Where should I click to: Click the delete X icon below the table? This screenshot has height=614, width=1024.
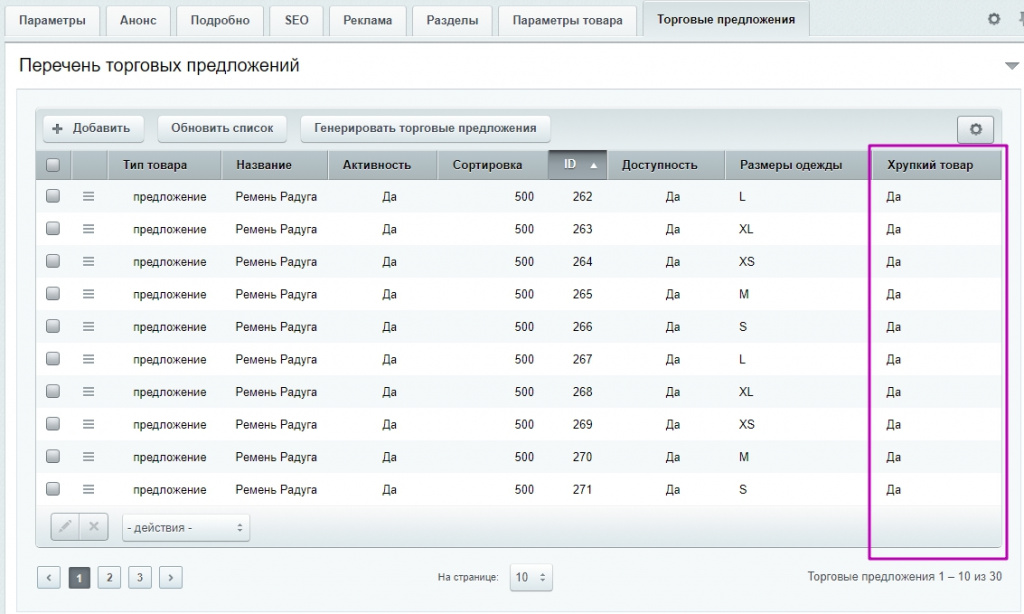pos(93,526)
